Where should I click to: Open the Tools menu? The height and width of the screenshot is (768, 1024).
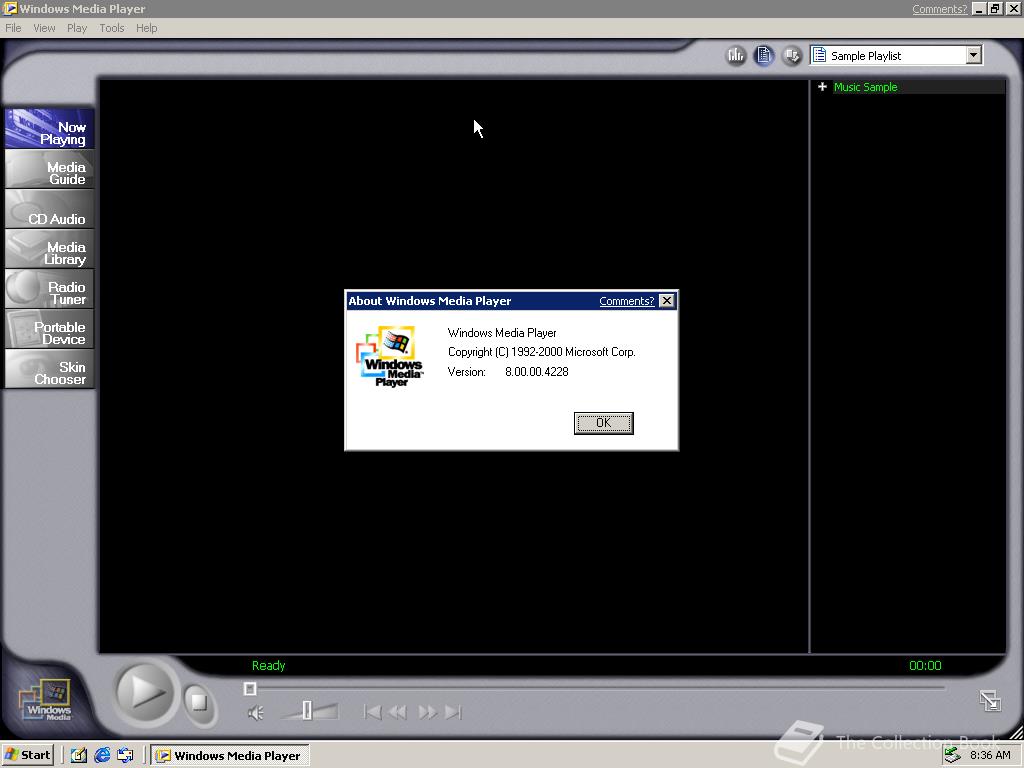[112, 28]
